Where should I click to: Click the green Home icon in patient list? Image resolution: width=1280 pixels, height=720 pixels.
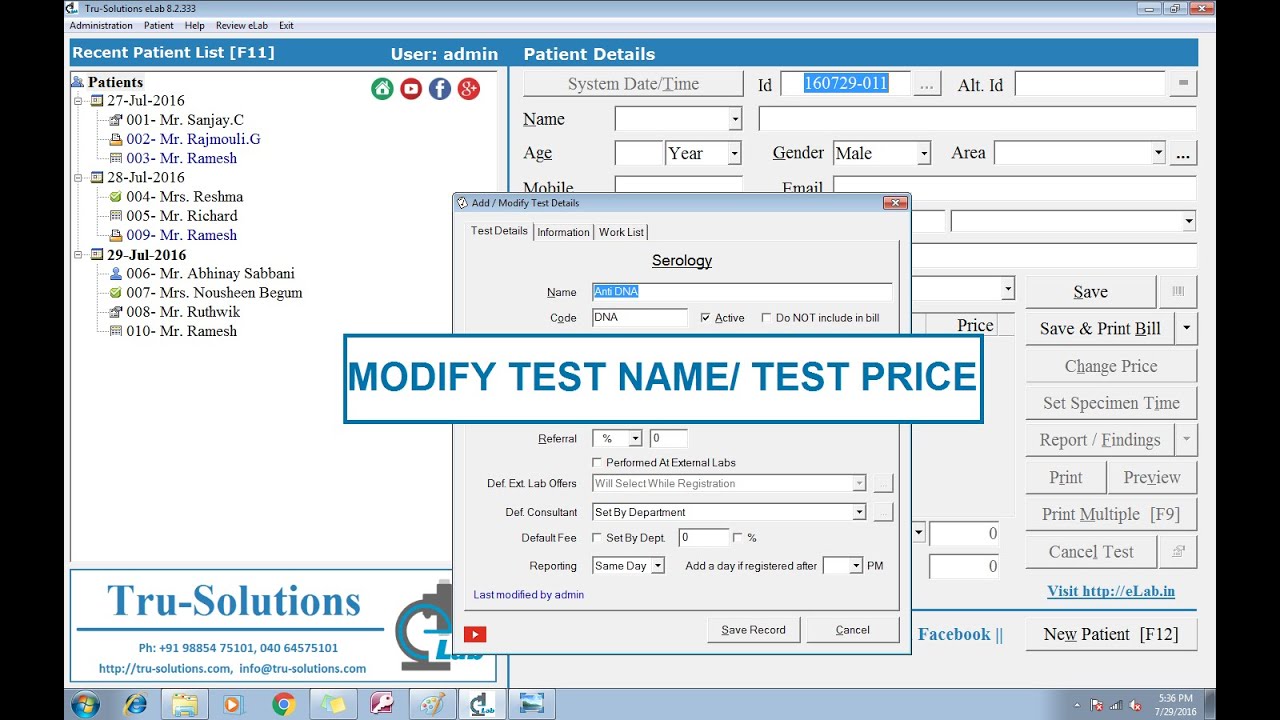[x=382, y=89]
